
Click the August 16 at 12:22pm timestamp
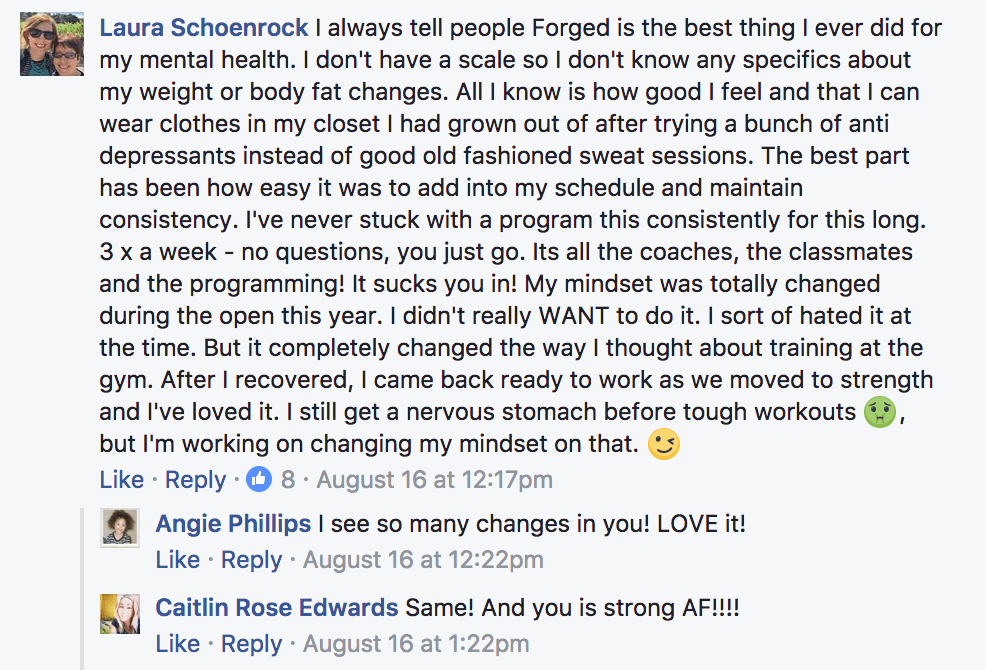423,560
